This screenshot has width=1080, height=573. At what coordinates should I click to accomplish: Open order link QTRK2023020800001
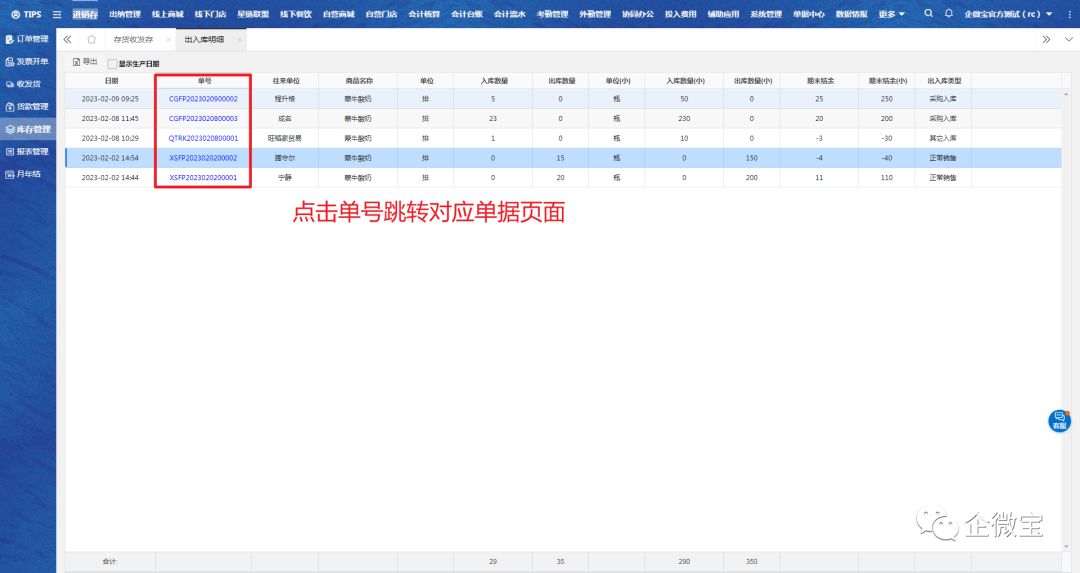203,138
